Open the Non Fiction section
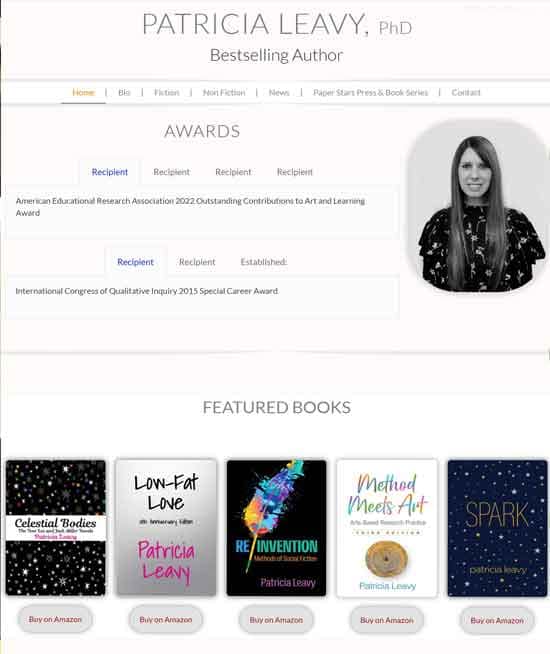 coord(224,93)
